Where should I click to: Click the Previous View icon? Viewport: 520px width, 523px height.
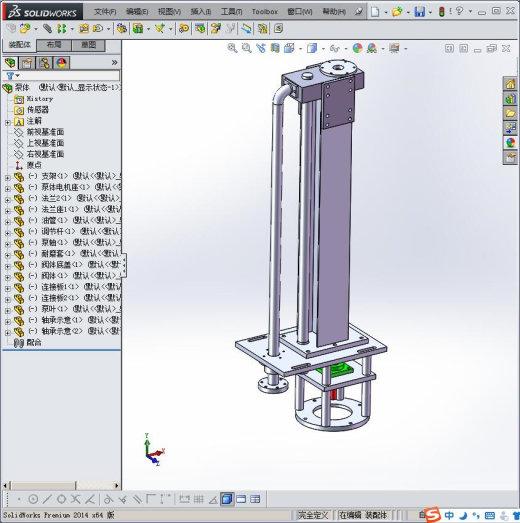[261, 48]
